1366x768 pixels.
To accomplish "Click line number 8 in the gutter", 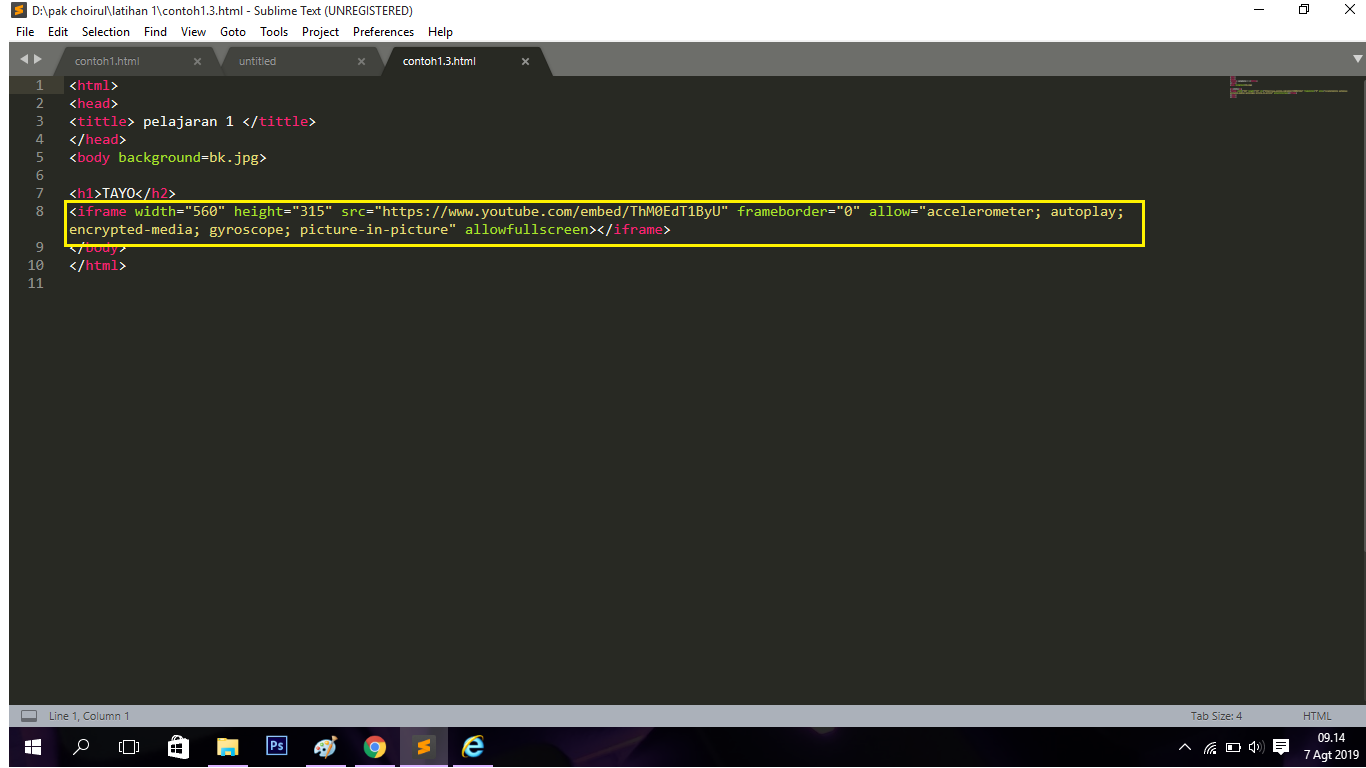I will point(40,211).
